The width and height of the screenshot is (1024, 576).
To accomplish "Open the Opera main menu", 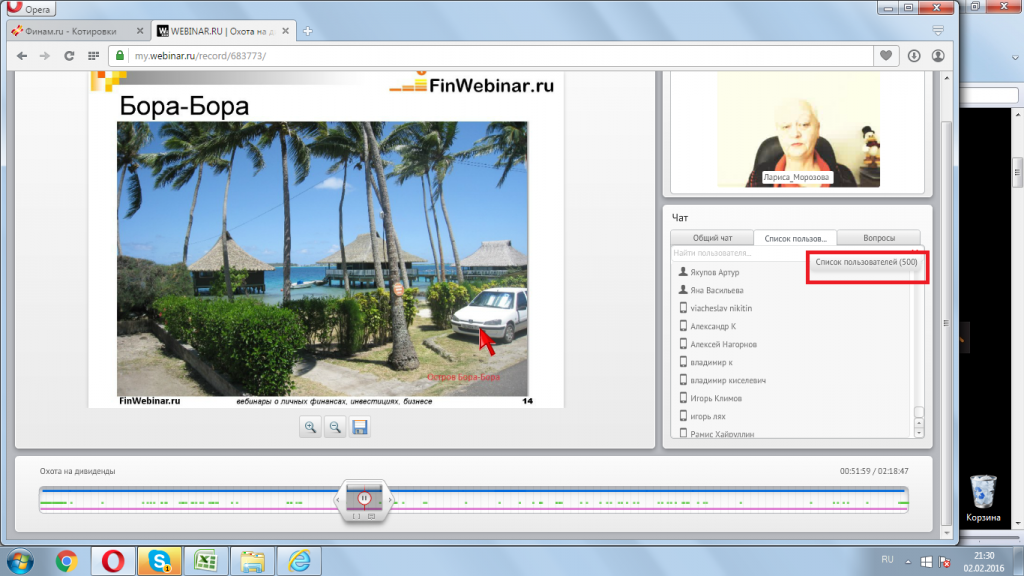I will [x=30, y=9].
